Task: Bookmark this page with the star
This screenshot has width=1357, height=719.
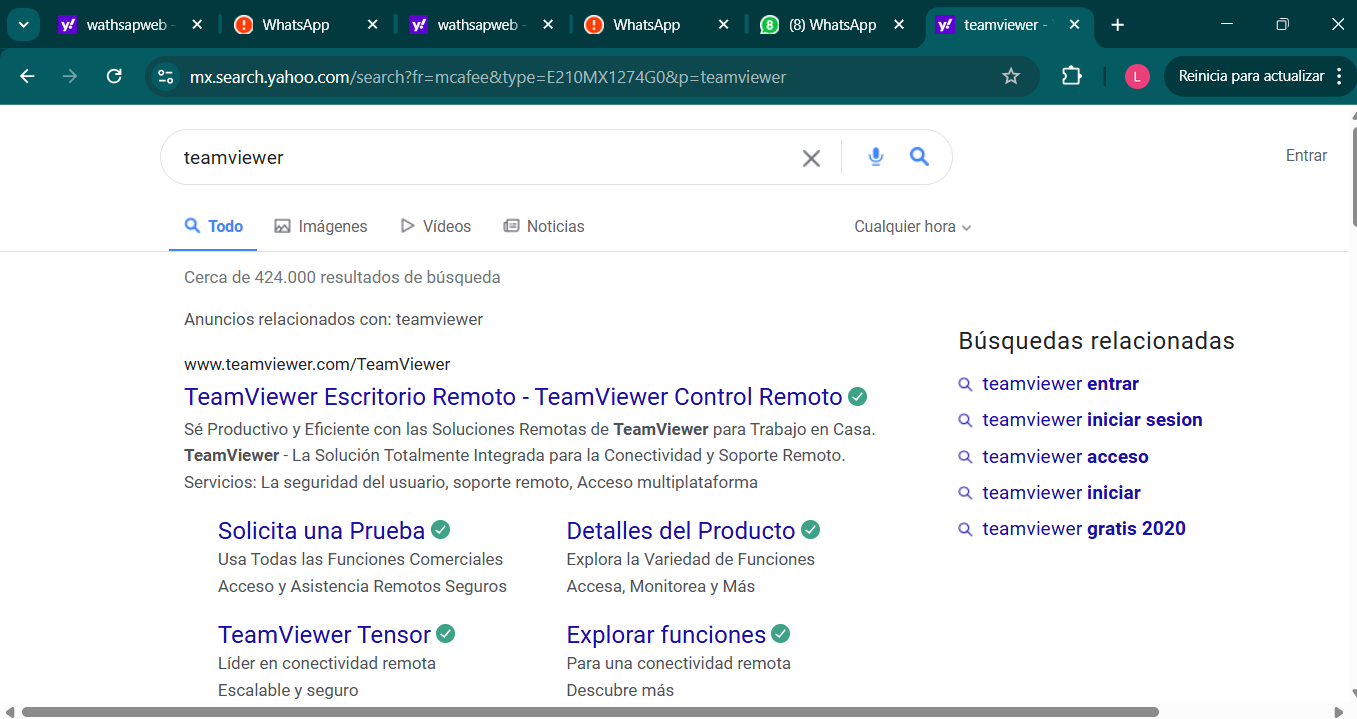Action: [1011, 76]
